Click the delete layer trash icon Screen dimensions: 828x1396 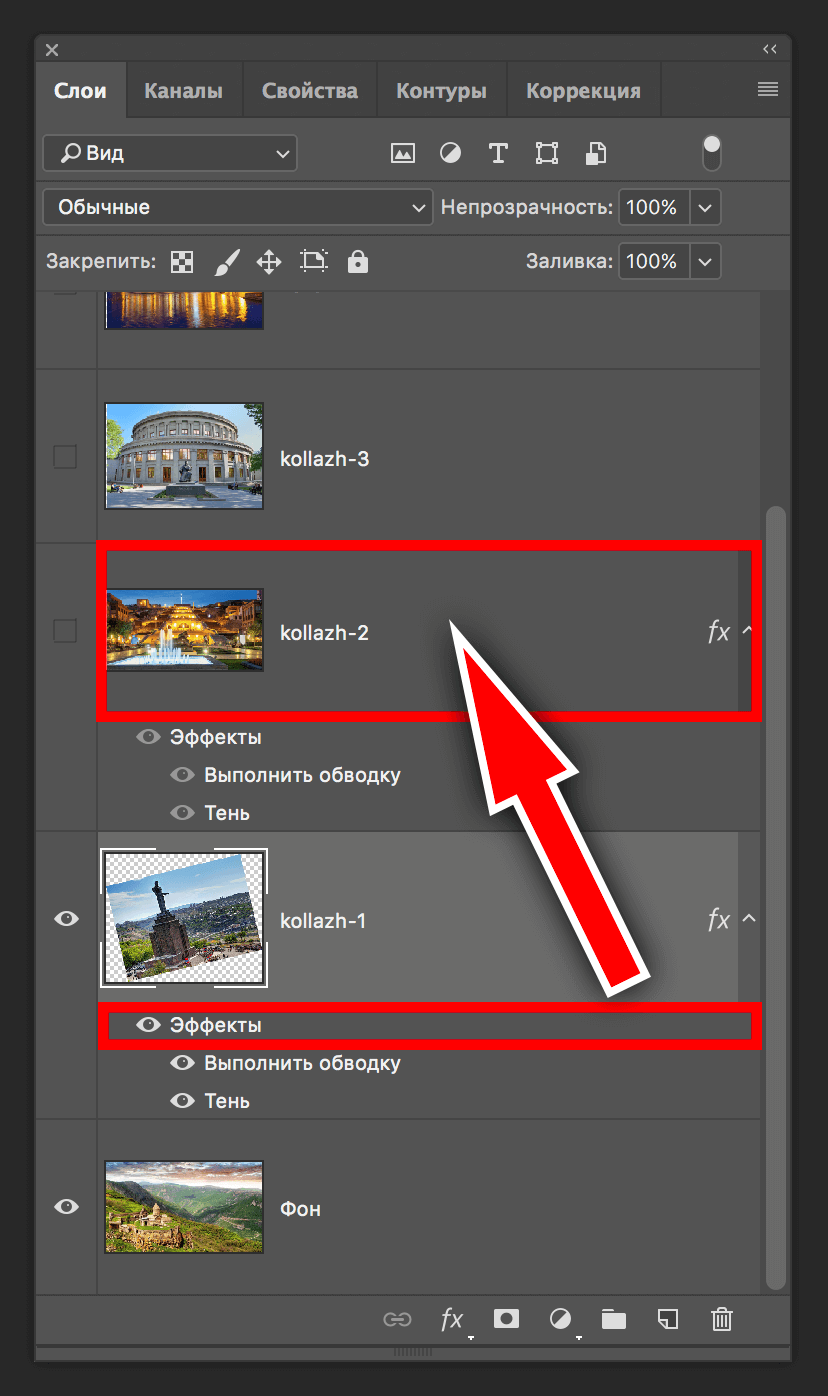(722, 1319)
